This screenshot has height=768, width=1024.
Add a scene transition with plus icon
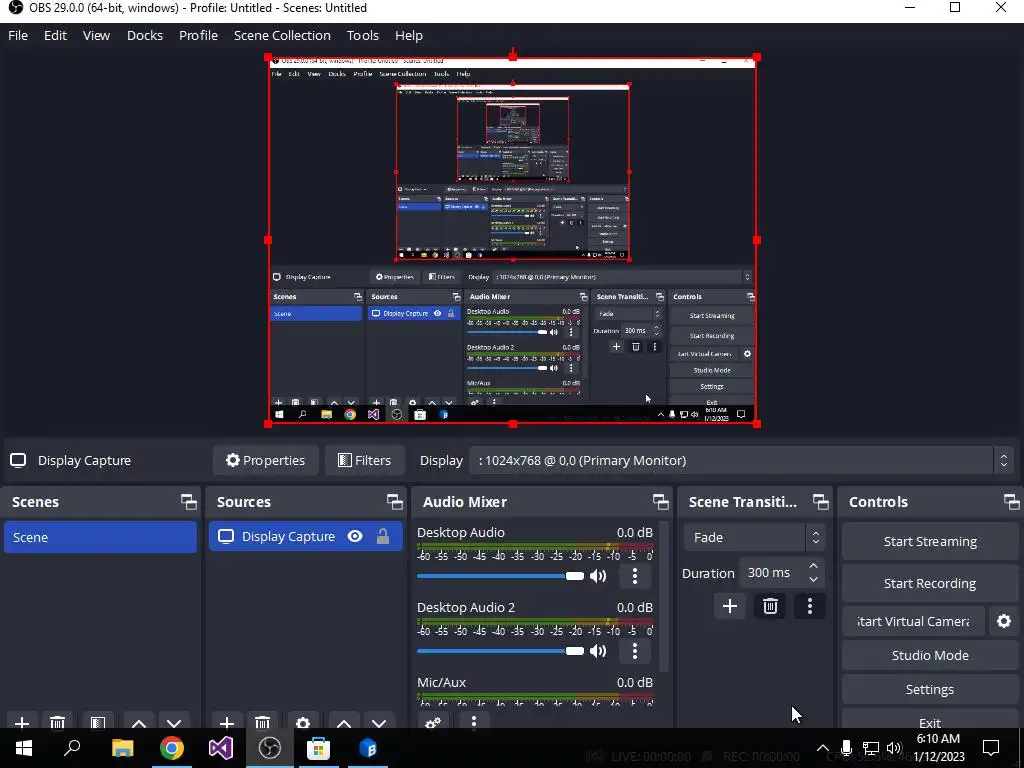click(729, 606)
